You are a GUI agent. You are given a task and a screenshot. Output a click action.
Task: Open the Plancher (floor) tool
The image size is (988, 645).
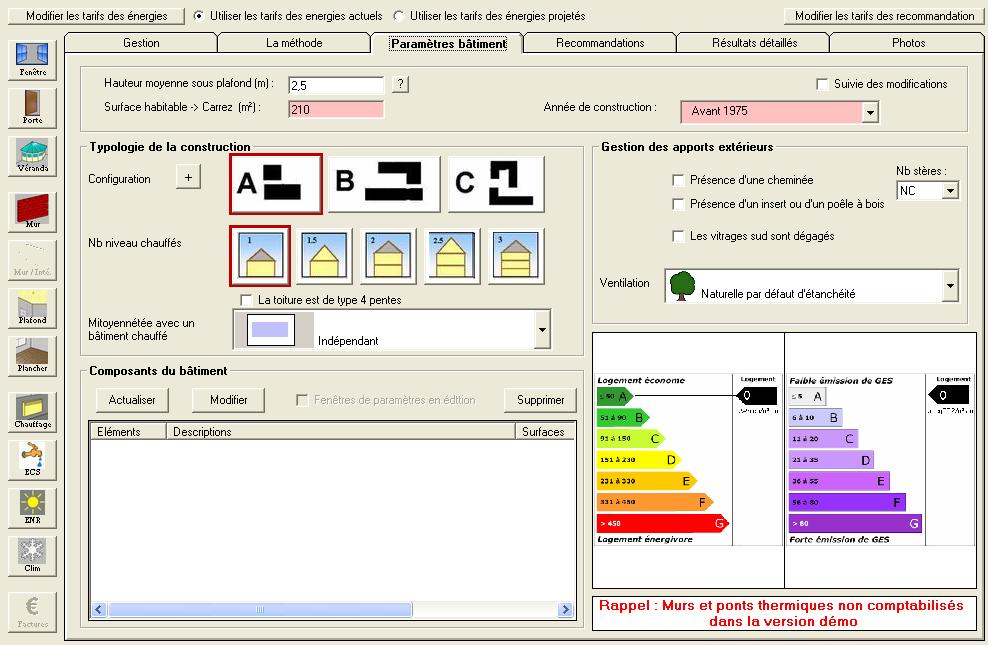32,356
